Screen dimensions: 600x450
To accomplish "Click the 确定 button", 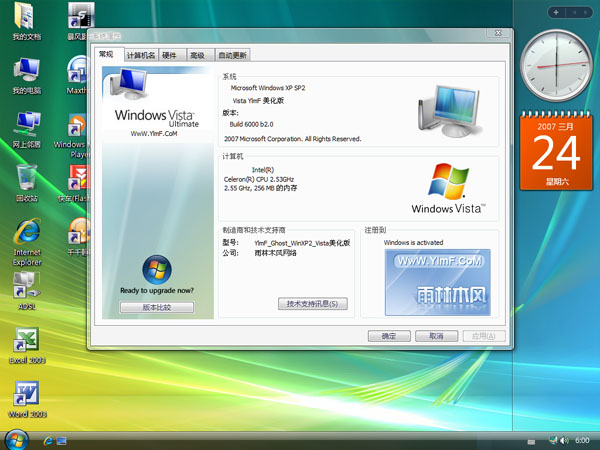I will click(389, 336).
